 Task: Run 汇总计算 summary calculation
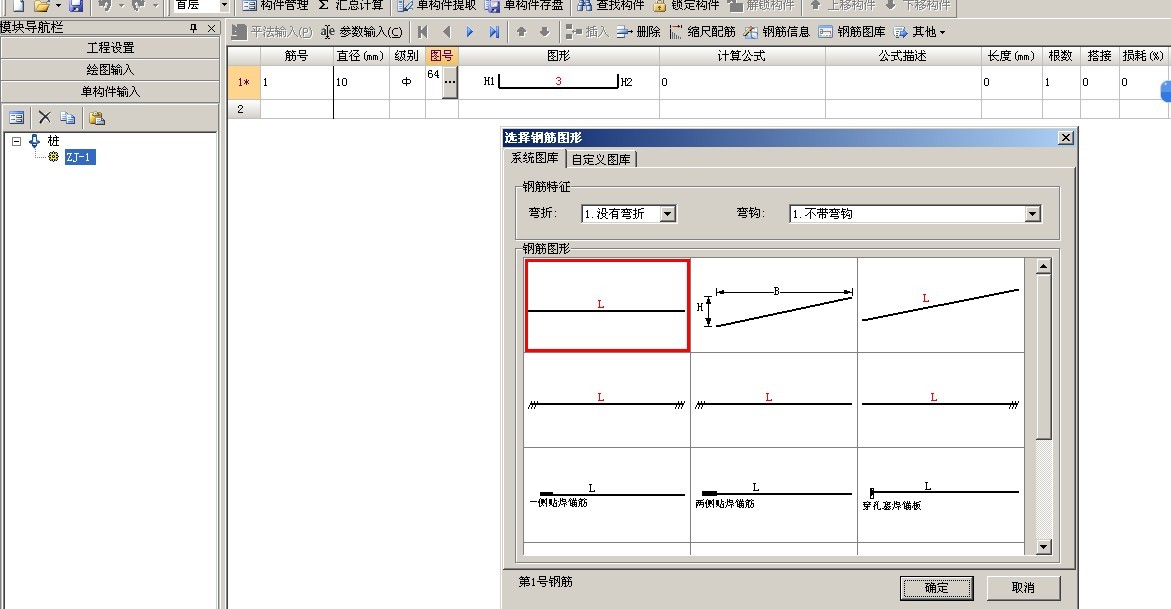click(x=351, y=5)
